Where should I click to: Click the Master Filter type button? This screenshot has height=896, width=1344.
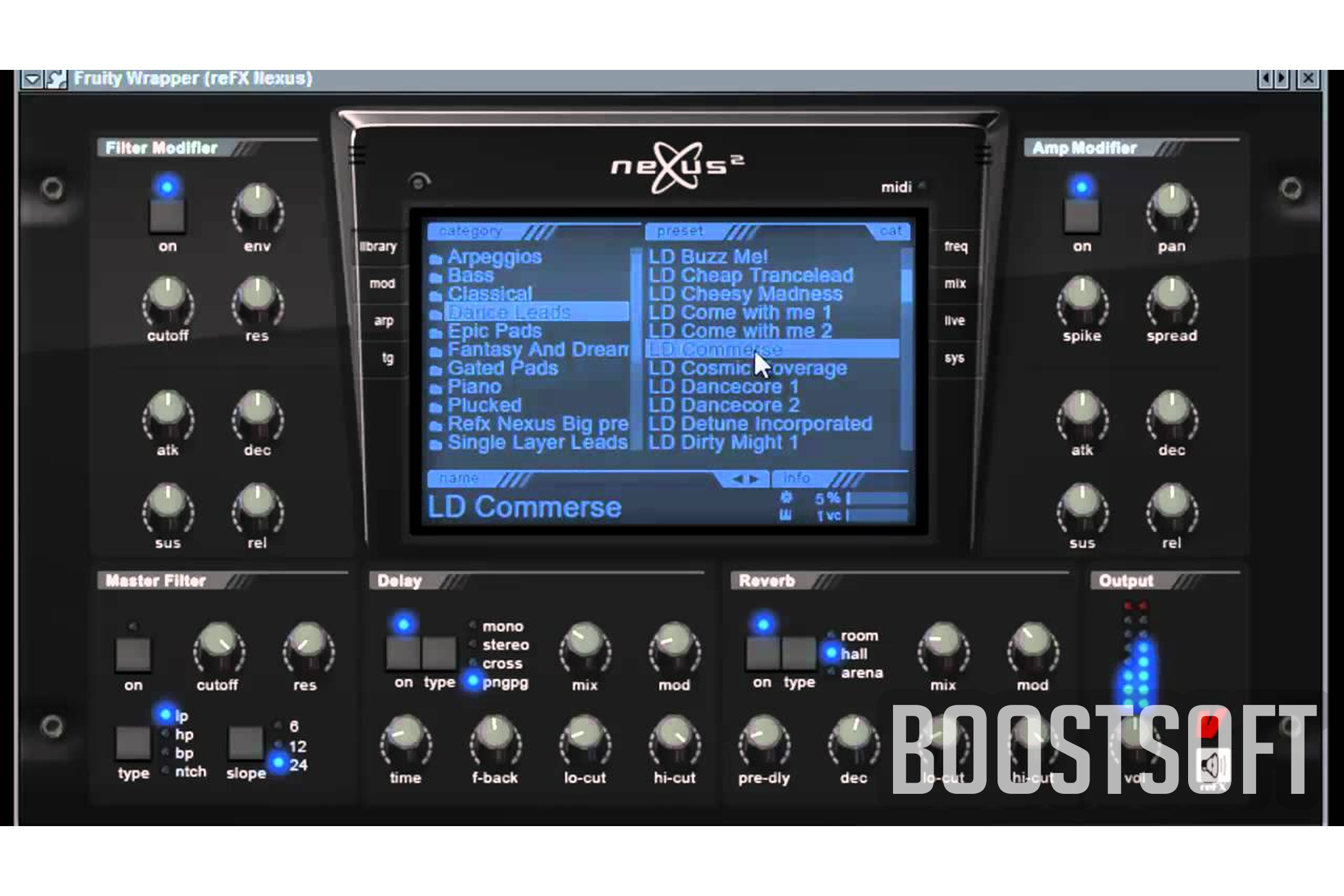pyautogui.click(x=133, y=743)
